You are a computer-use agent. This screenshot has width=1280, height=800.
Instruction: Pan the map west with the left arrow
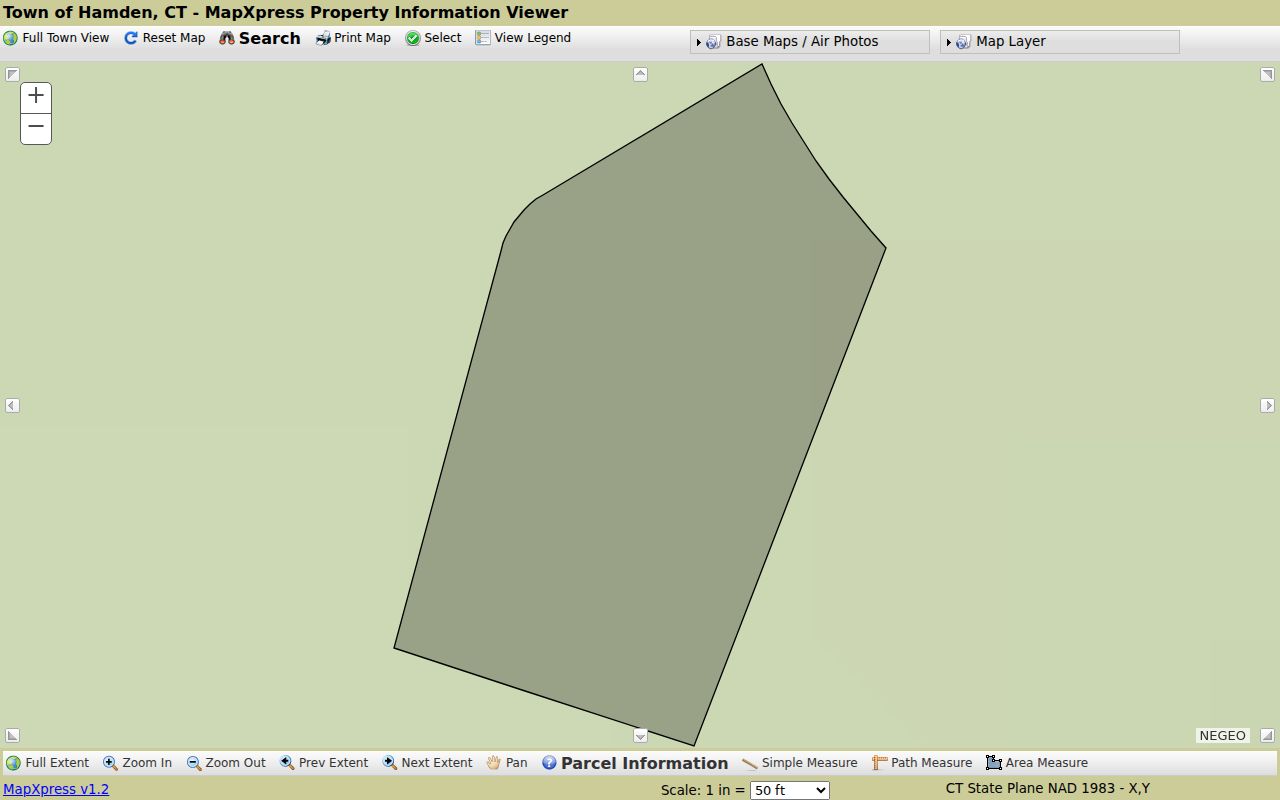click(12, 405)
